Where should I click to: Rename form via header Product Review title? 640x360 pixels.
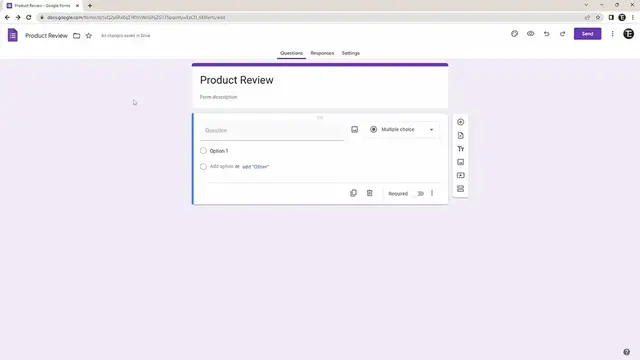point(47,36)
